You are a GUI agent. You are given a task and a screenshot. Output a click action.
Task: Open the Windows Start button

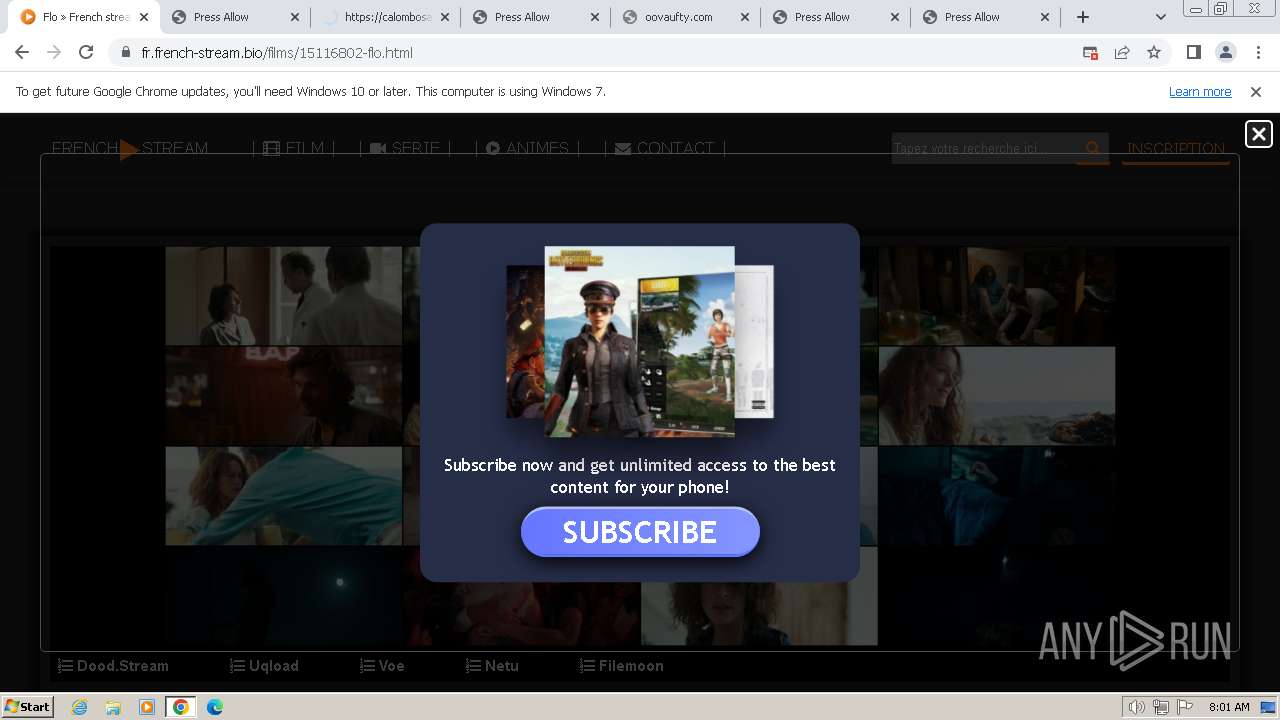(x=27, y=706)
